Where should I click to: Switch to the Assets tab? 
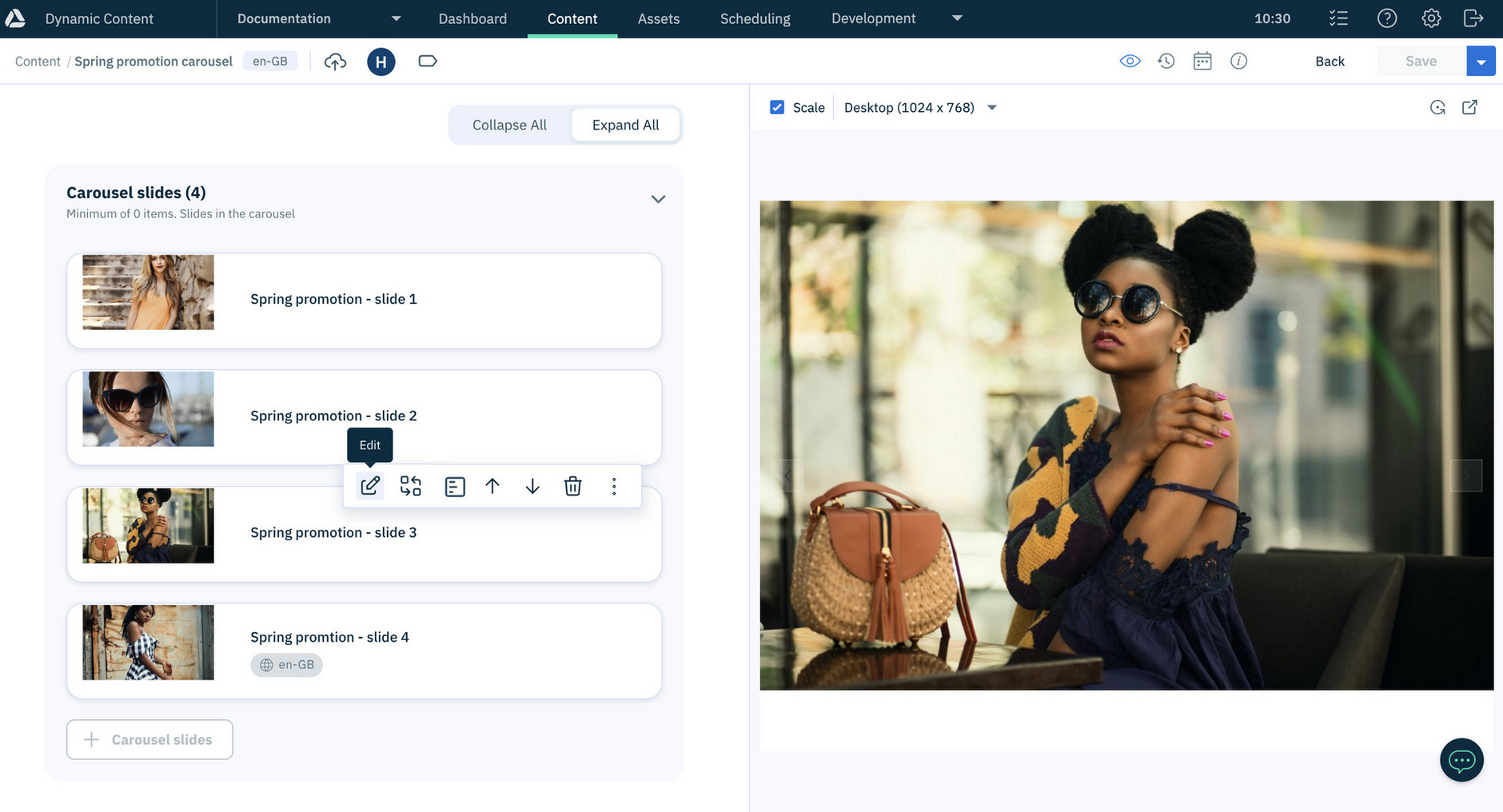pos(659,18)
